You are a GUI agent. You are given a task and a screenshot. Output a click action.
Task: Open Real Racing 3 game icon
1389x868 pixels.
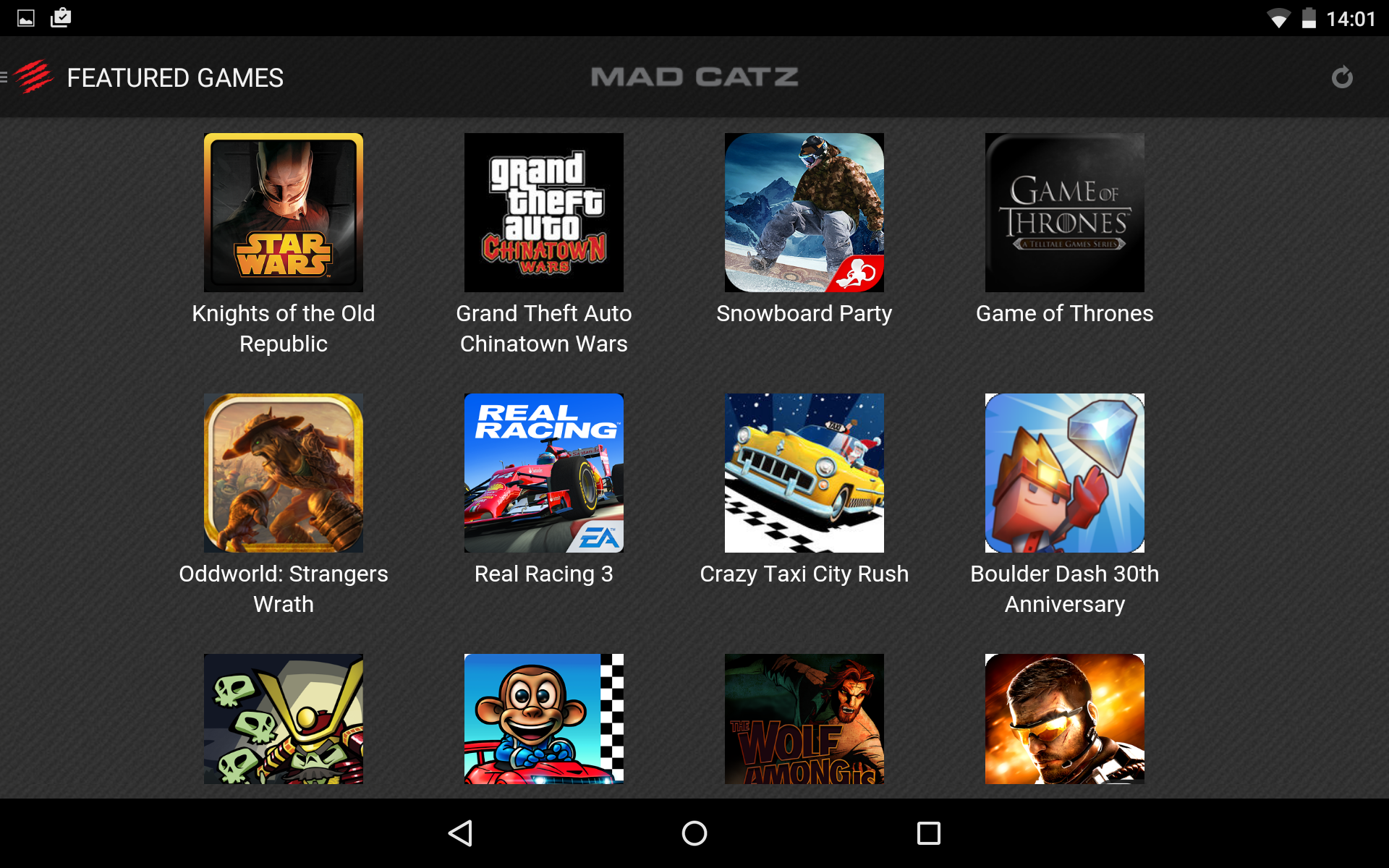[x=544, y=473]
